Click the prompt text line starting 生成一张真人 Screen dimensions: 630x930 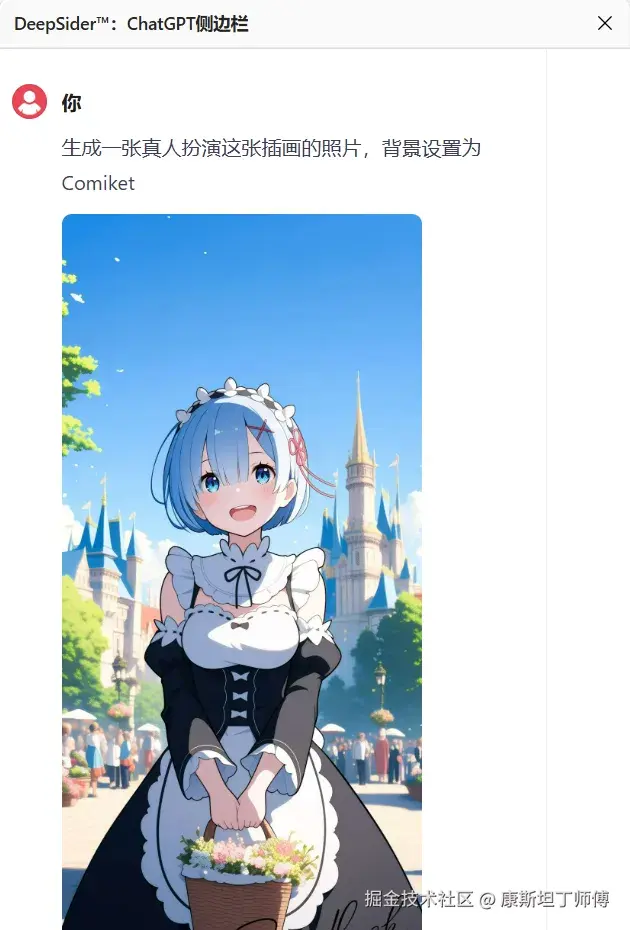tap(271, 148)
